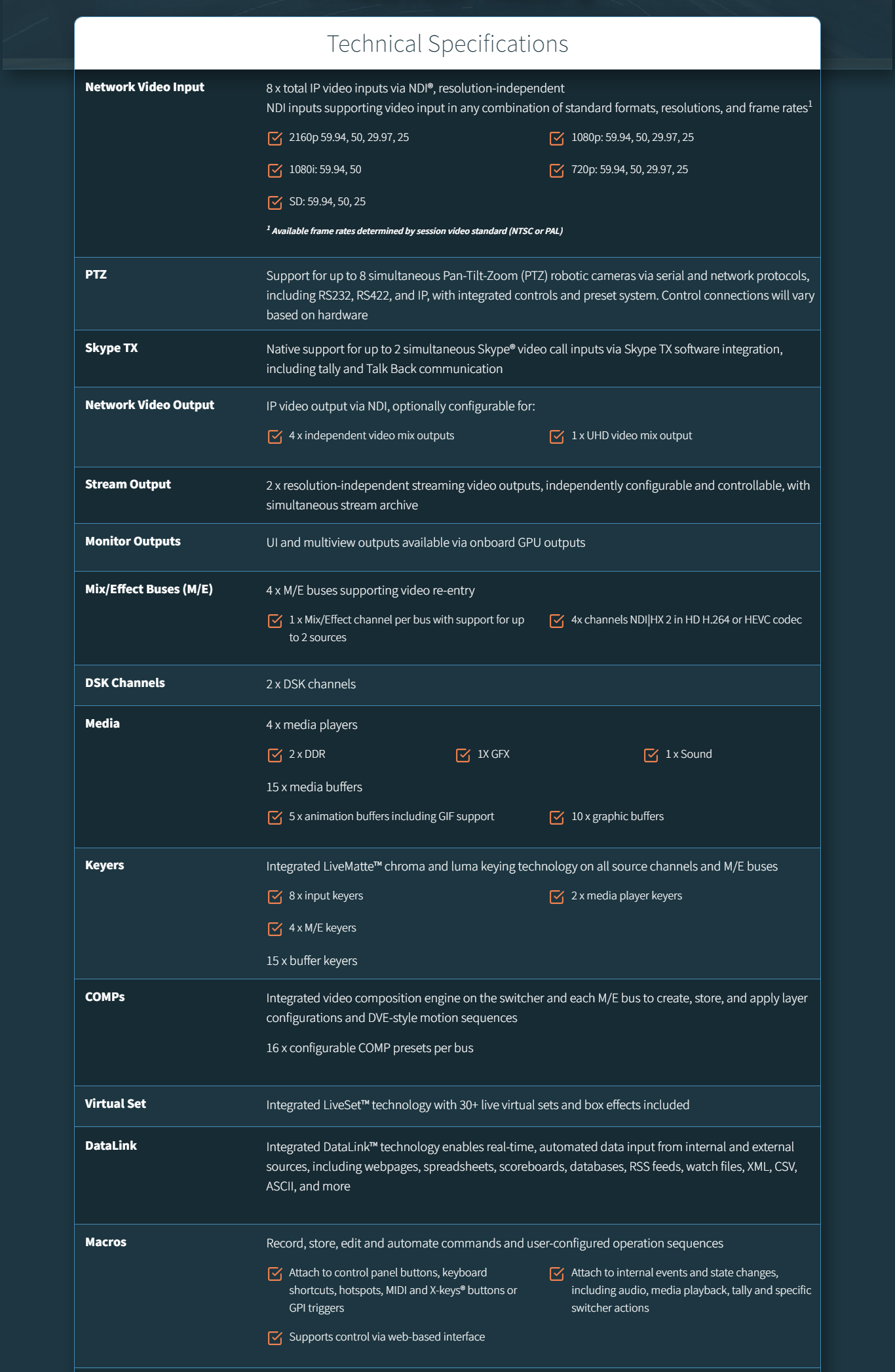Click the check icon beside 2160p formats
This screenshot has width=895, height=1372.
[x=275, y=138]
